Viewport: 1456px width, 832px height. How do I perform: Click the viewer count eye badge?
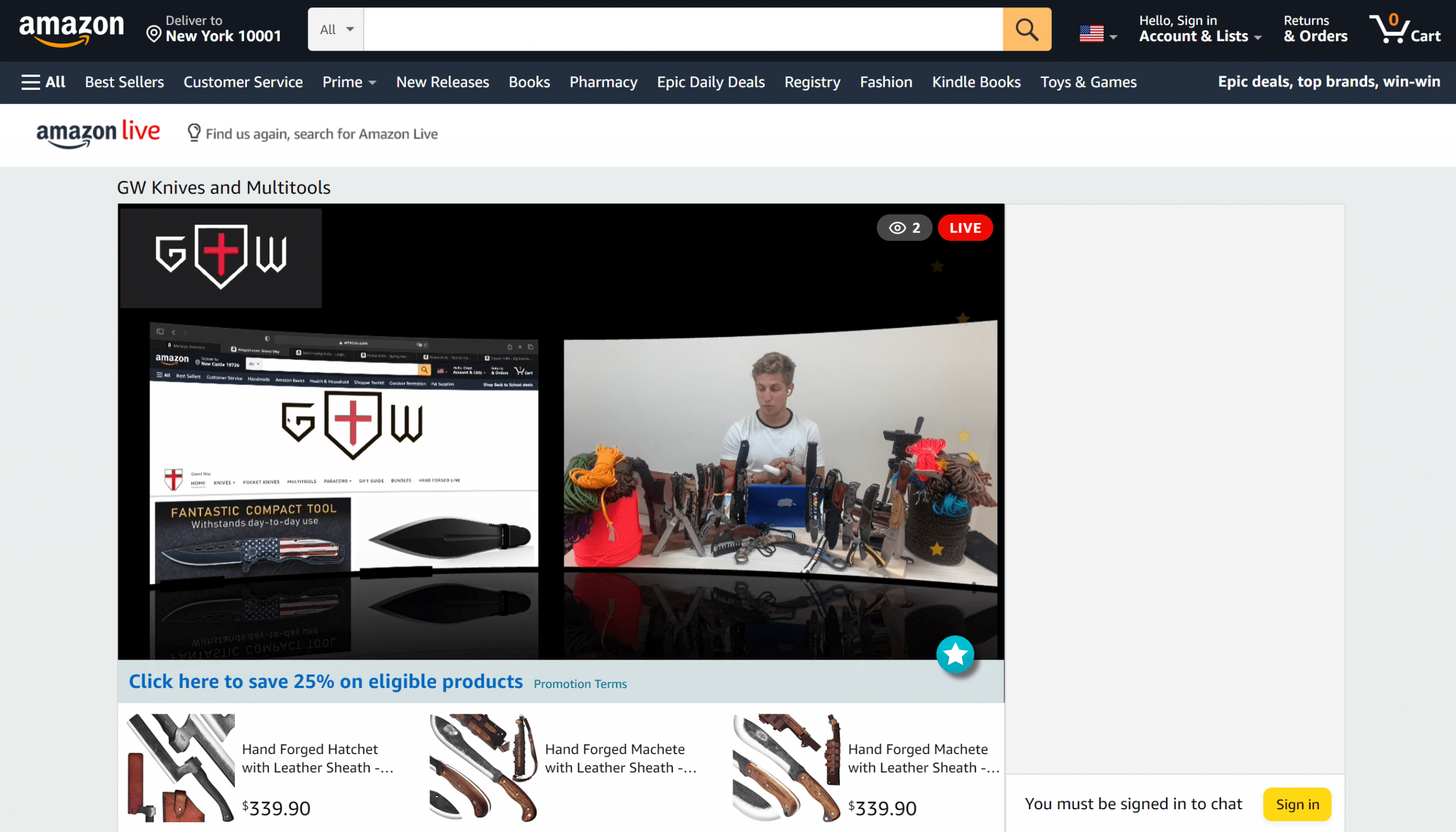[904, 228]
